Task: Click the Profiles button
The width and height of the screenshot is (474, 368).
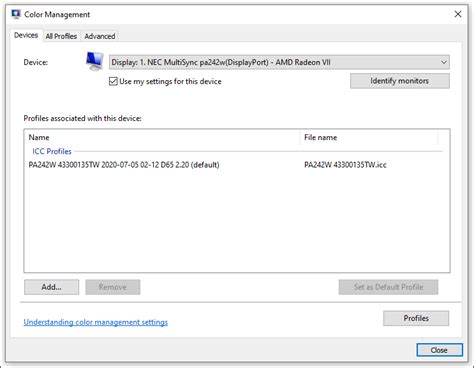Action: [x=416, y=318]
